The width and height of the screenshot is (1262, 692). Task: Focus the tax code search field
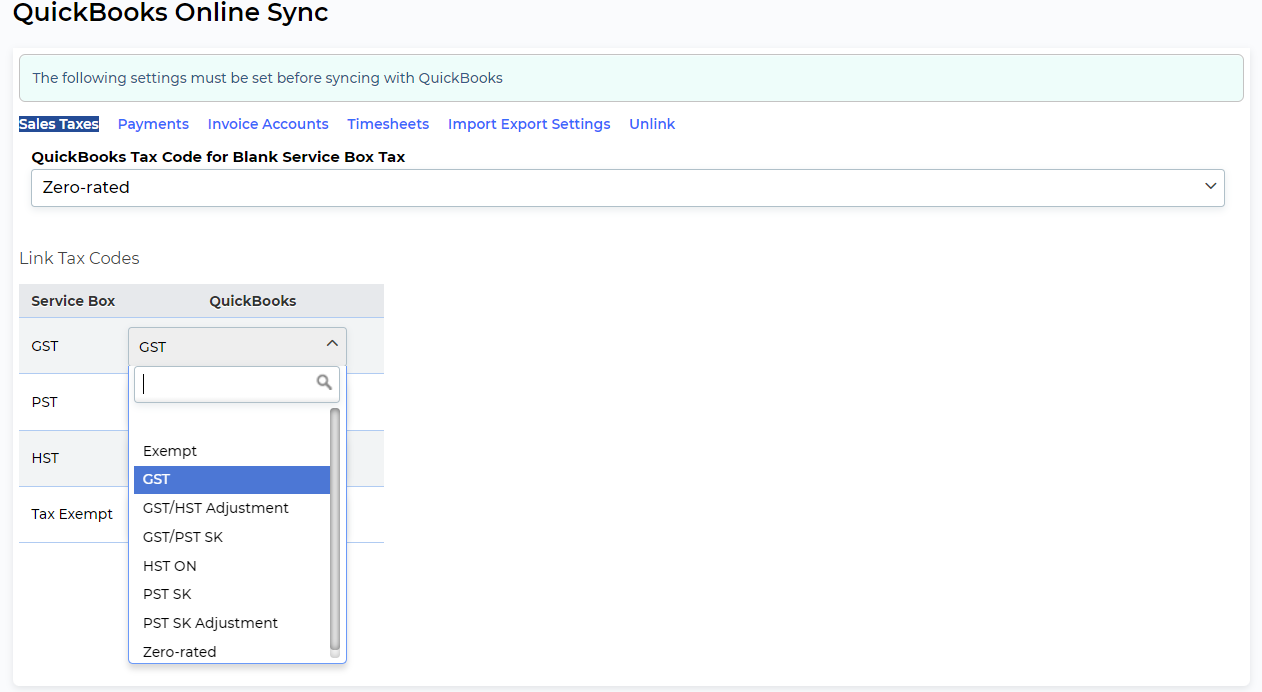[237, 384]
